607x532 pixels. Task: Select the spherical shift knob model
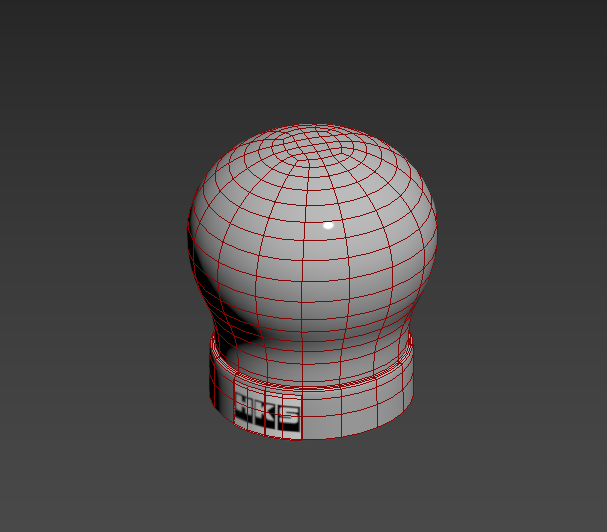312,281
